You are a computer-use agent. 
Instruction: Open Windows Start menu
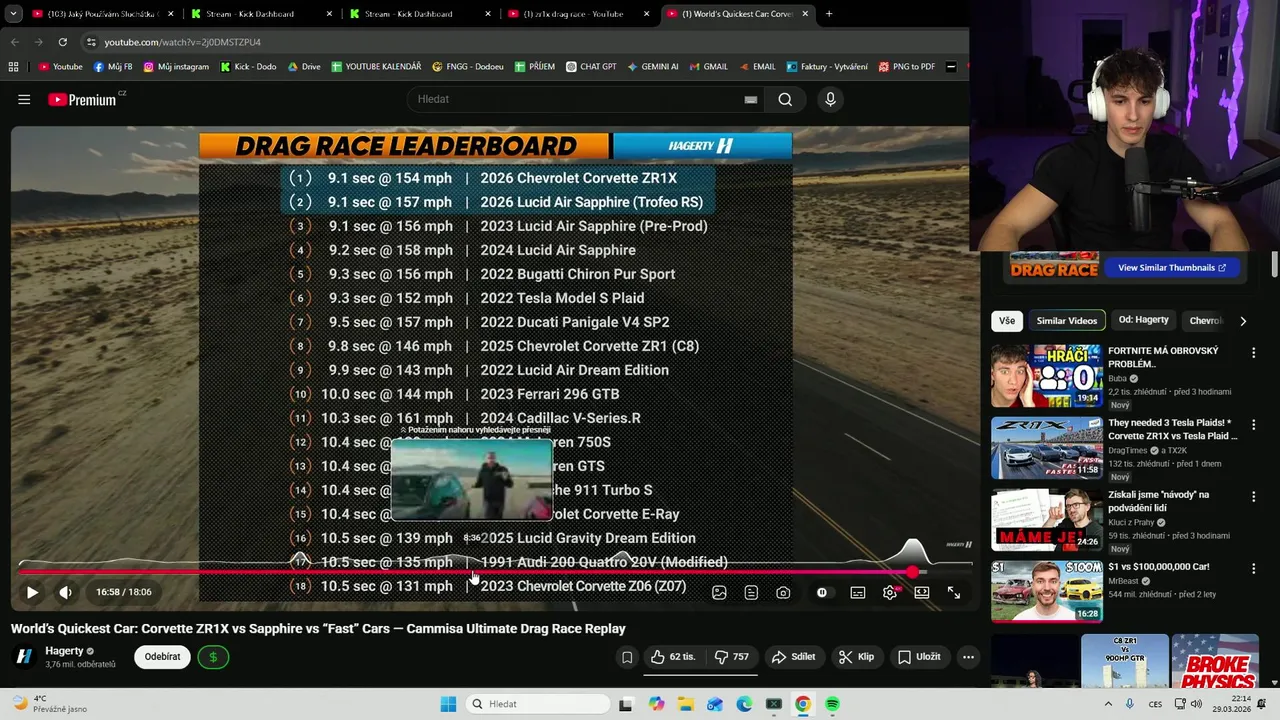tap(448, 704)
